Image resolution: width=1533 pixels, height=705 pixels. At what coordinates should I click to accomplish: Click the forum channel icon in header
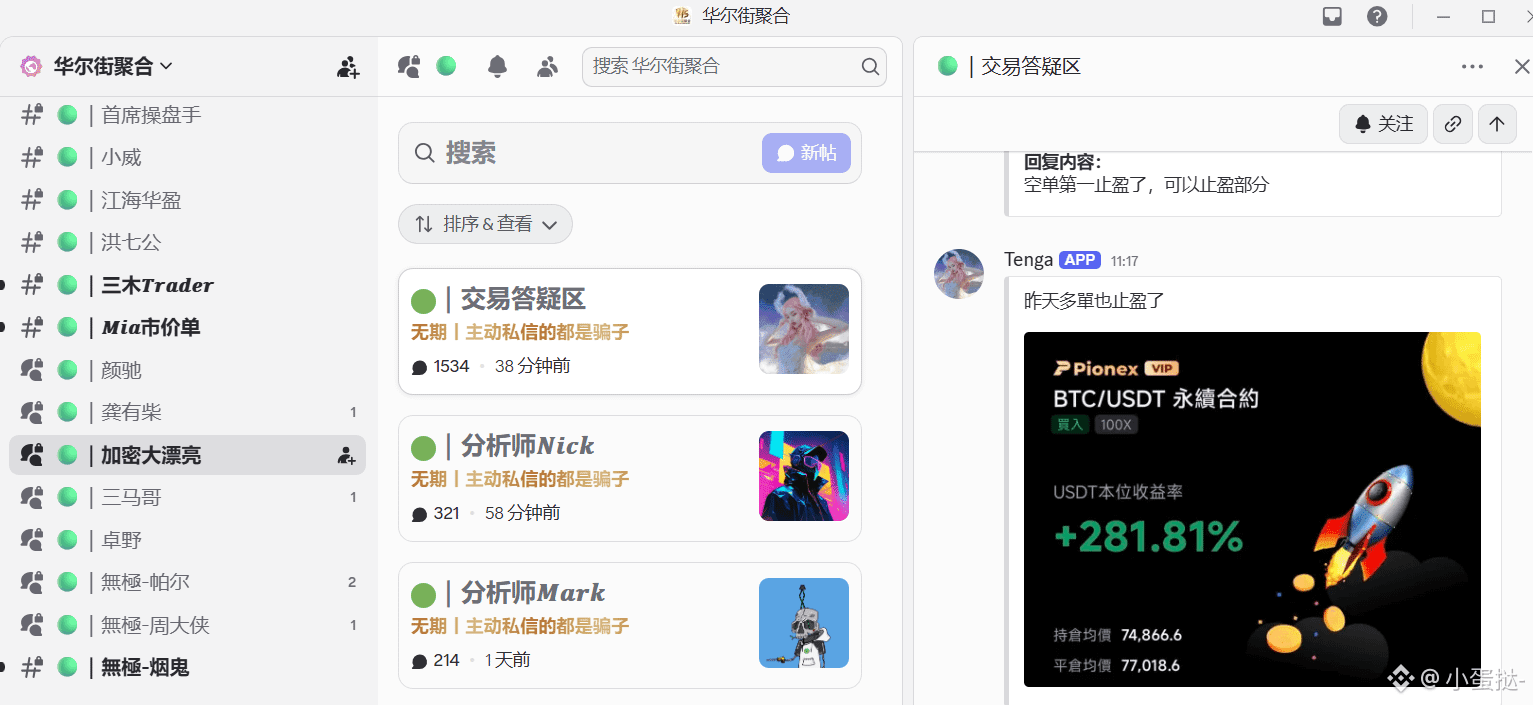pyautogui.click(x=408, y=66)
